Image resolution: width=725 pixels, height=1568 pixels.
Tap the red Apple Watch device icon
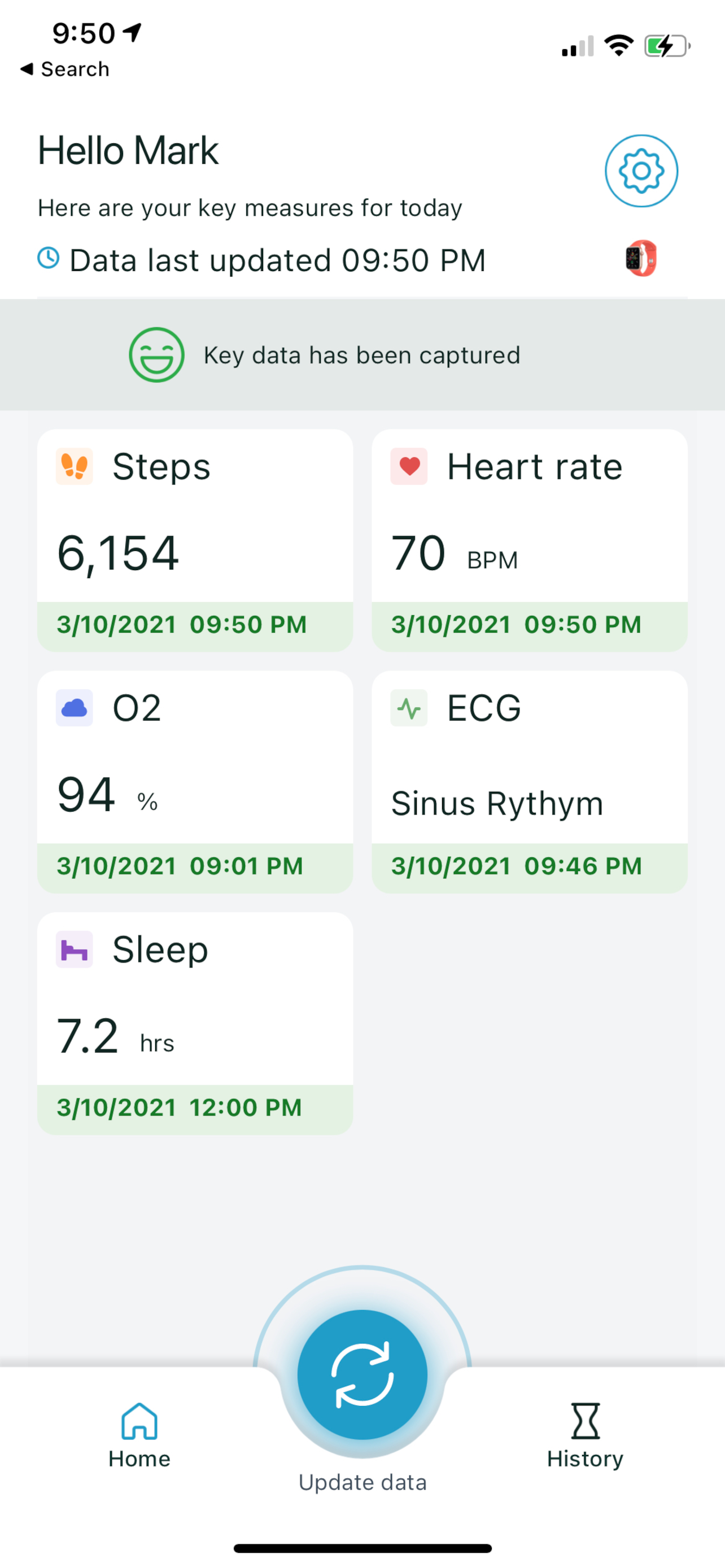pyautogui.click(x=641, y=259)
